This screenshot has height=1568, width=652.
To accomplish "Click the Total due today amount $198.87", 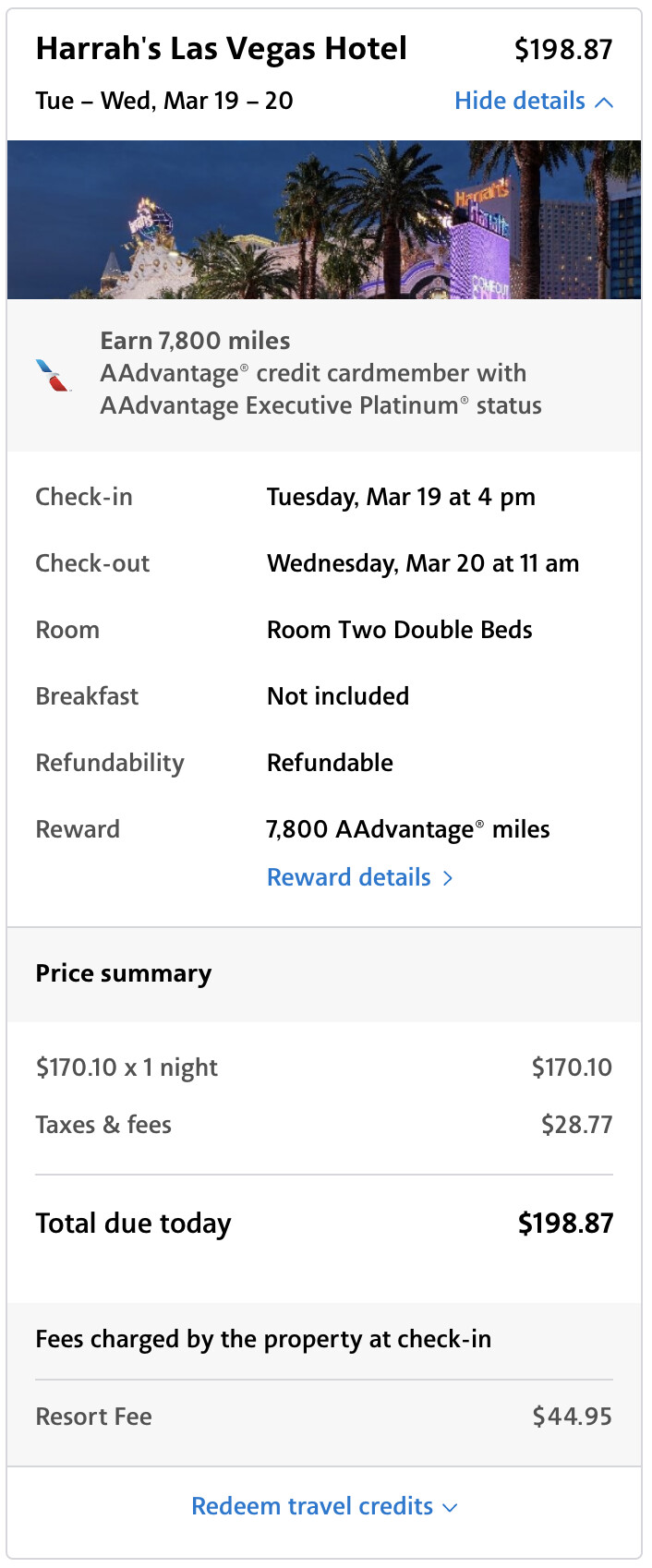I will point(565,1224).
